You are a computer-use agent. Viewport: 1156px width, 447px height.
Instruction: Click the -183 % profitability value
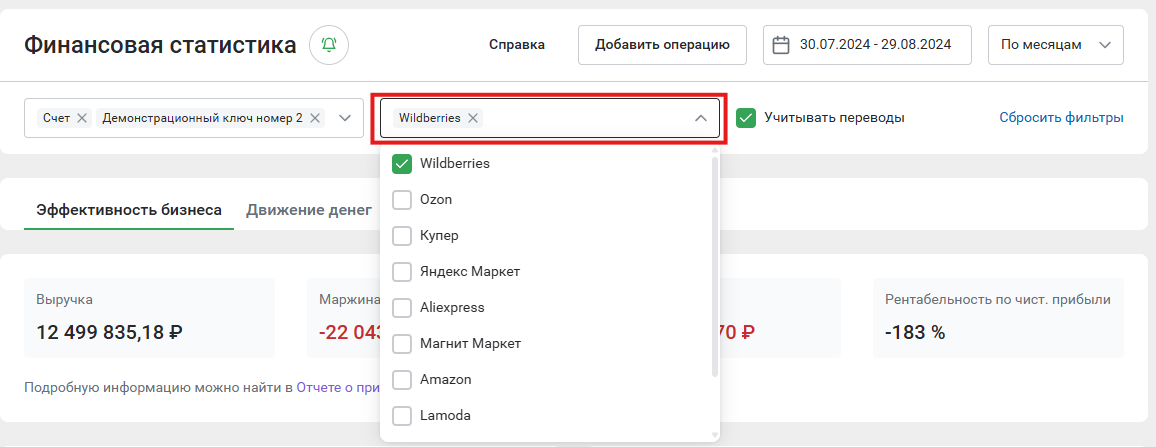[915, 333]
